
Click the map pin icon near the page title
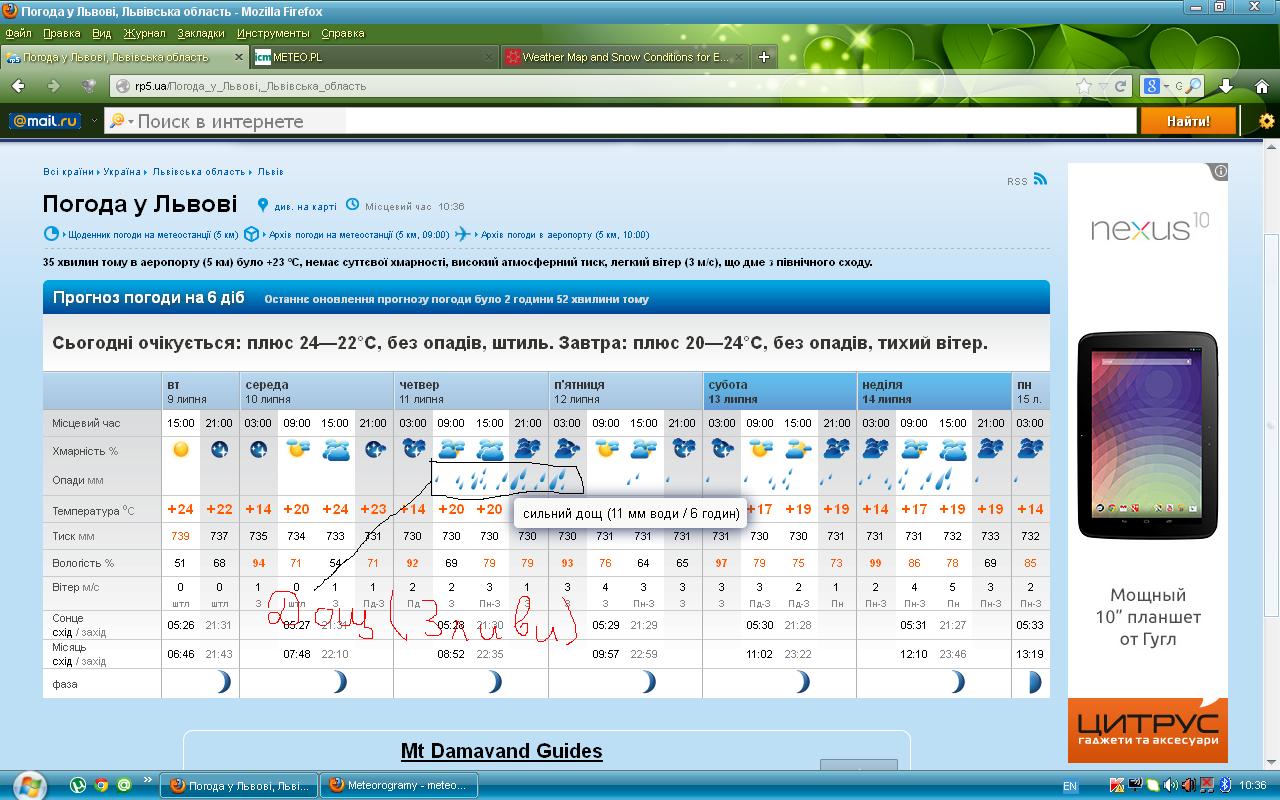point(263,206)
